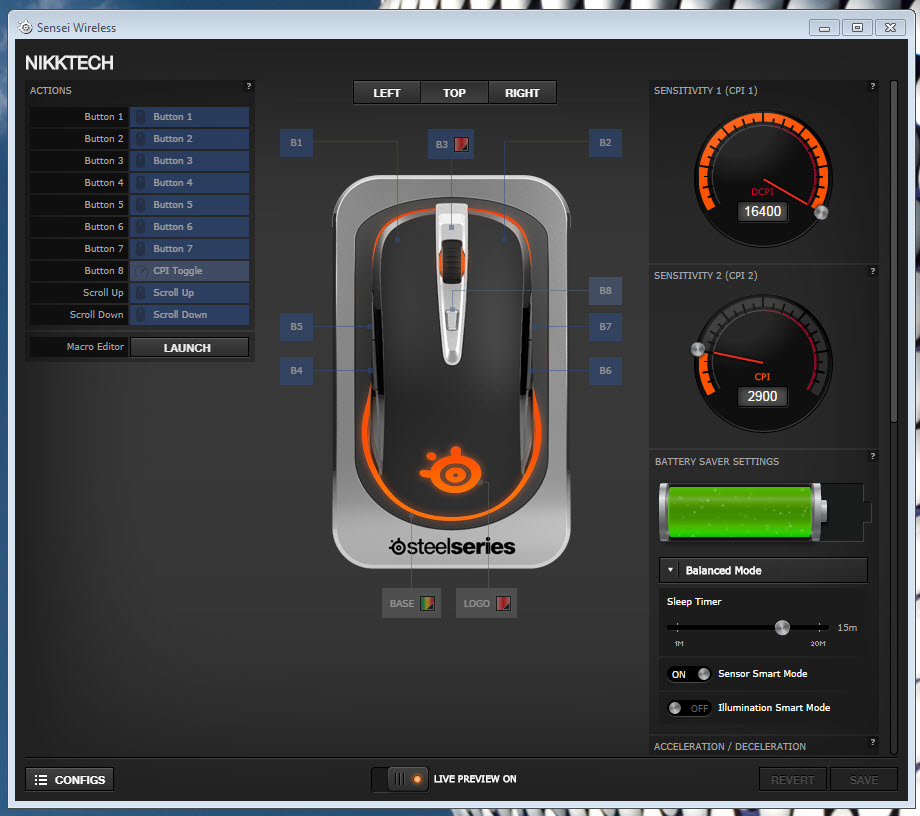
Task: Click the B3 scroll wheel color swatch
Action: [462, 144]
